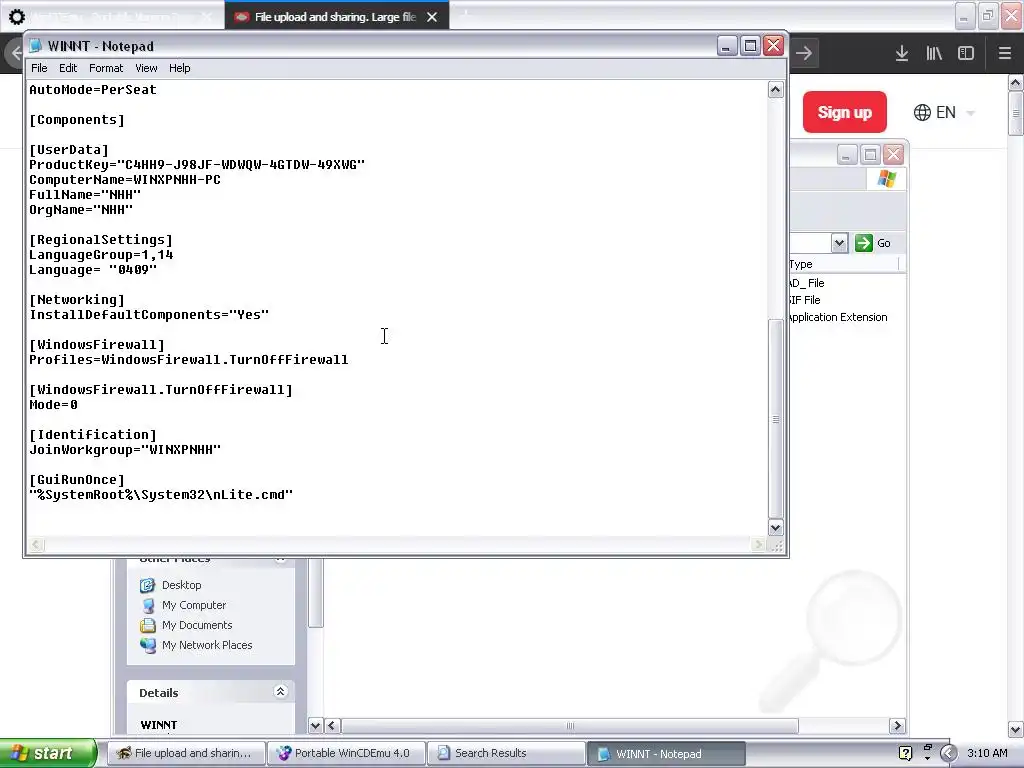1024x768 pixels.
Task: Click Explorer horizontal scrollbar left arrow
Action: click(332, 726)
